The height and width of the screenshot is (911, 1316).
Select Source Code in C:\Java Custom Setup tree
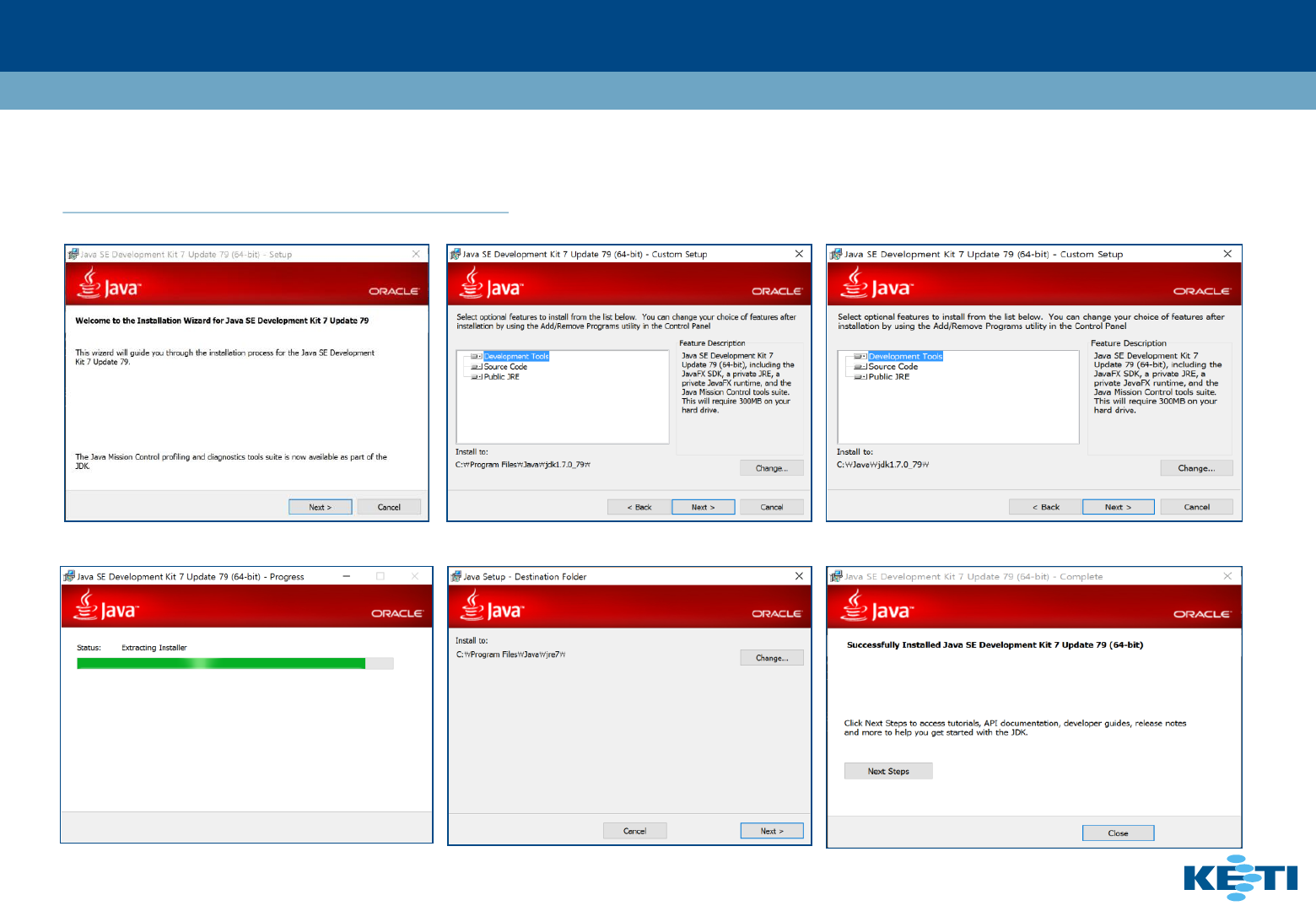coord(893,367)
